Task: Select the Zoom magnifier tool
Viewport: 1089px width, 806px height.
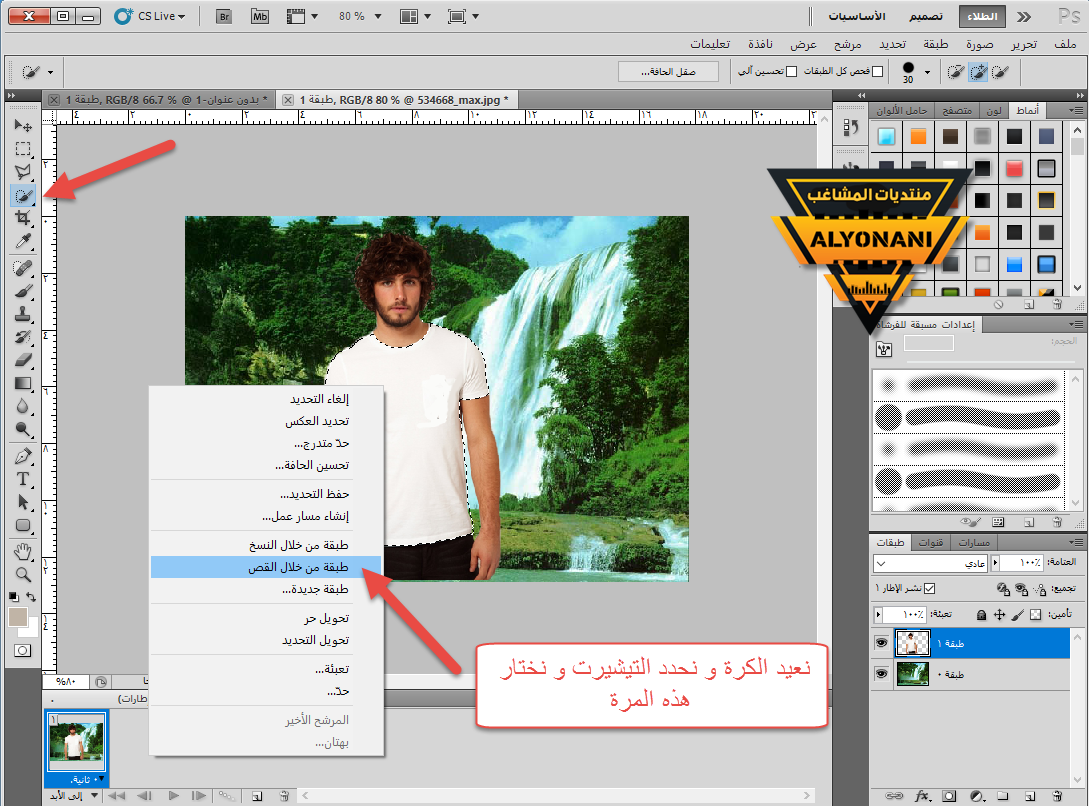Action: [x=23, y=574]
